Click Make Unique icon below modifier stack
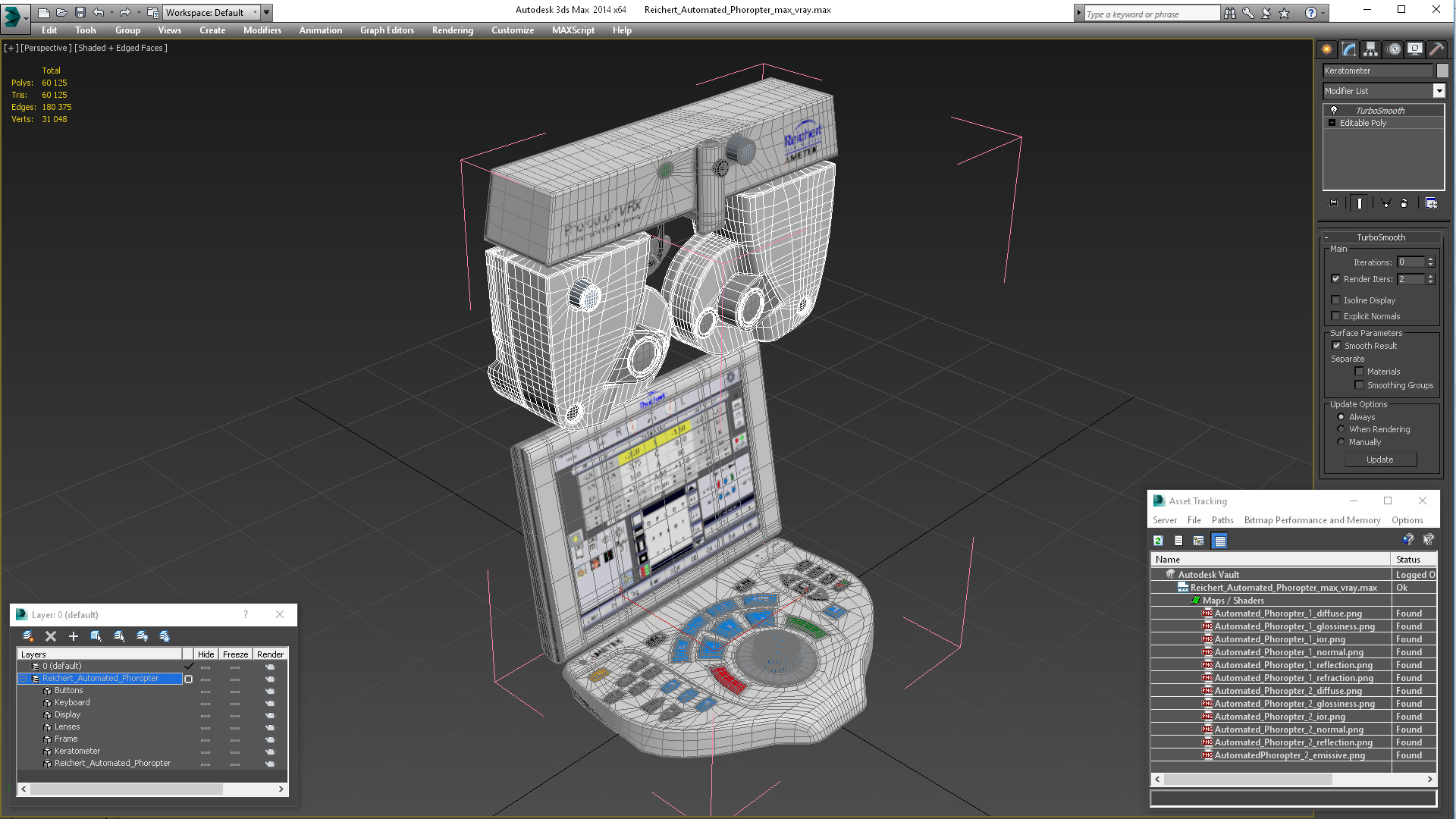This screenshot has height=819, width=1456. 1385,203
